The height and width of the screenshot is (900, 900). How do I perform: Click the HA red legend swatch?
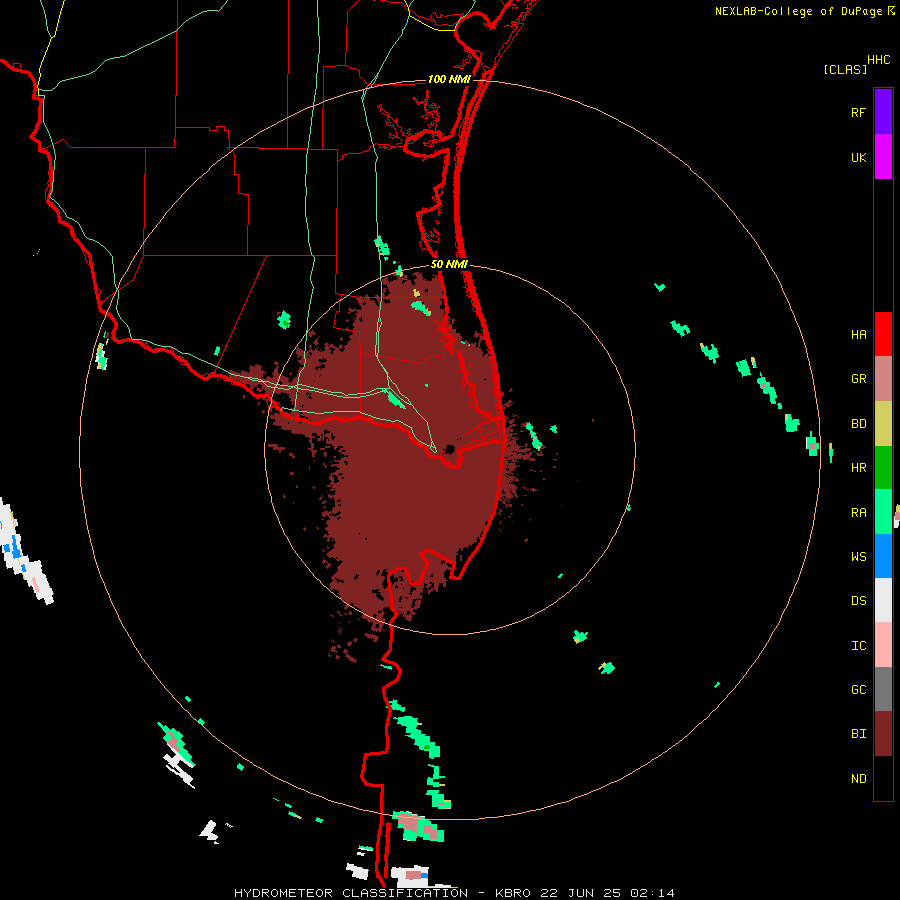pyautogui.click(x=883, y=334)
